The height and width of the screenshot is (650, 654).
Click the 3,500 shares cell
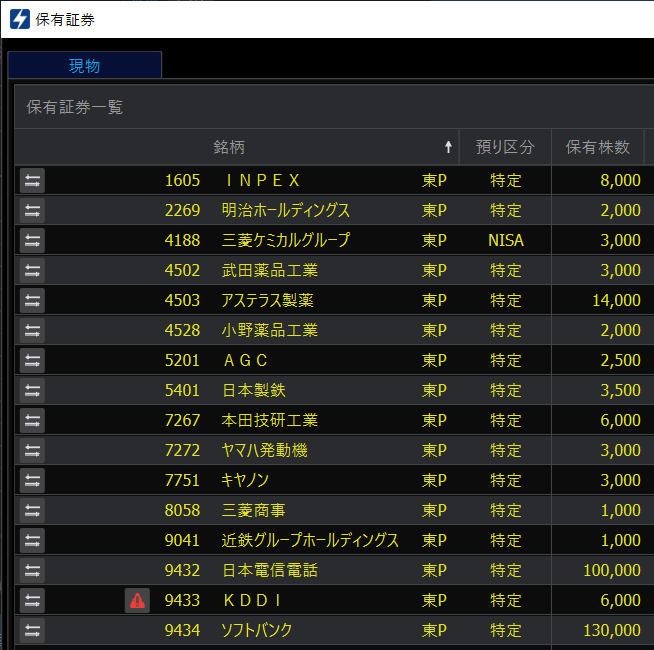point(620,391)
